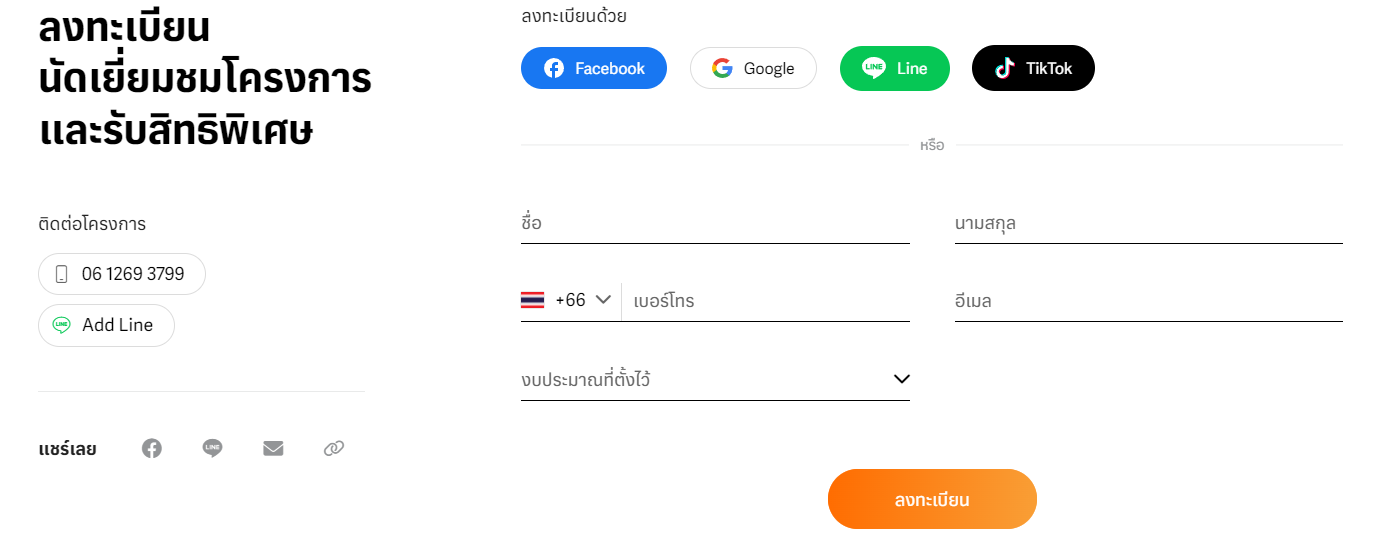This screenshot has width=1378, height=545.
Task: Share by email envelope icon
Action: (x=273, y=449)
